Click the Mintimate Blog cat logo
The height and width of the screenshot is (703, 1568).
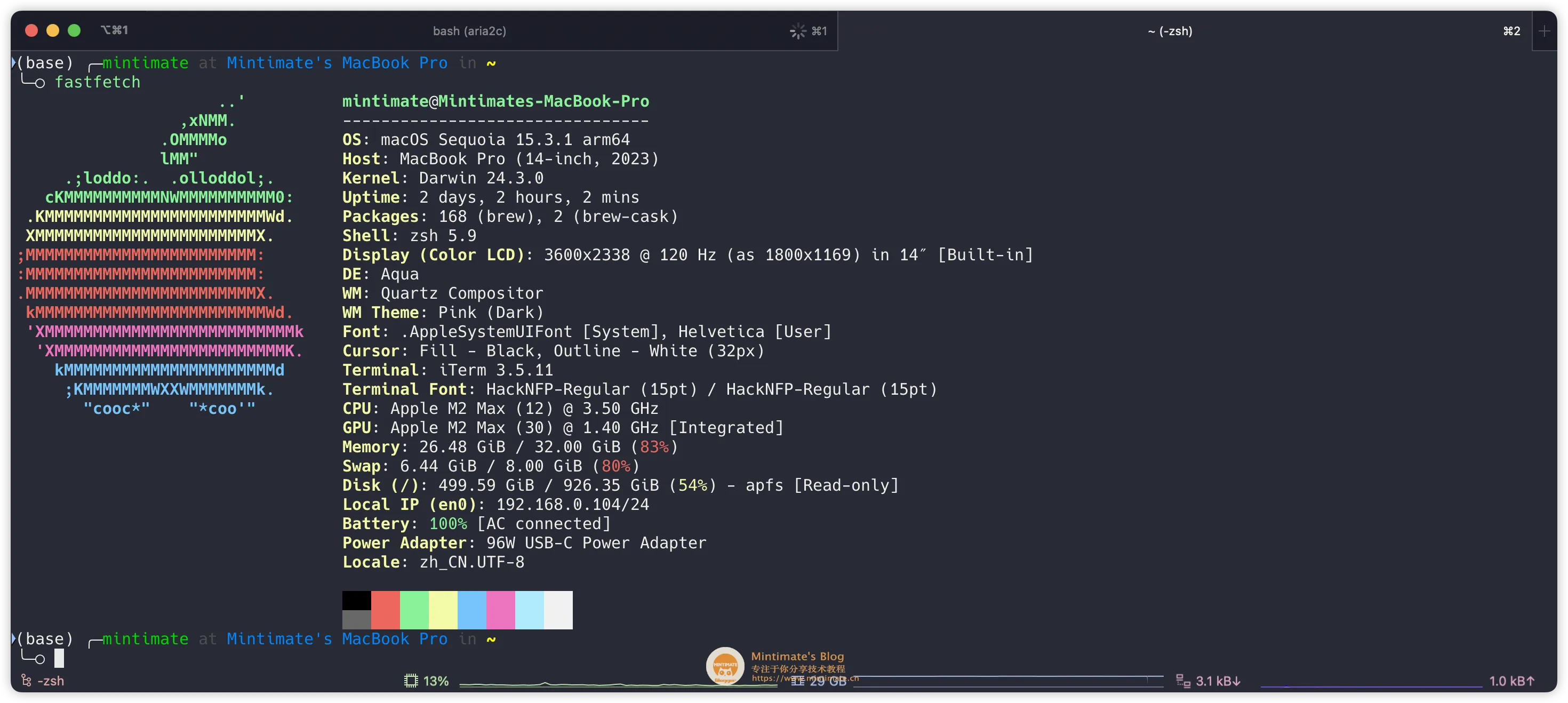724,666
